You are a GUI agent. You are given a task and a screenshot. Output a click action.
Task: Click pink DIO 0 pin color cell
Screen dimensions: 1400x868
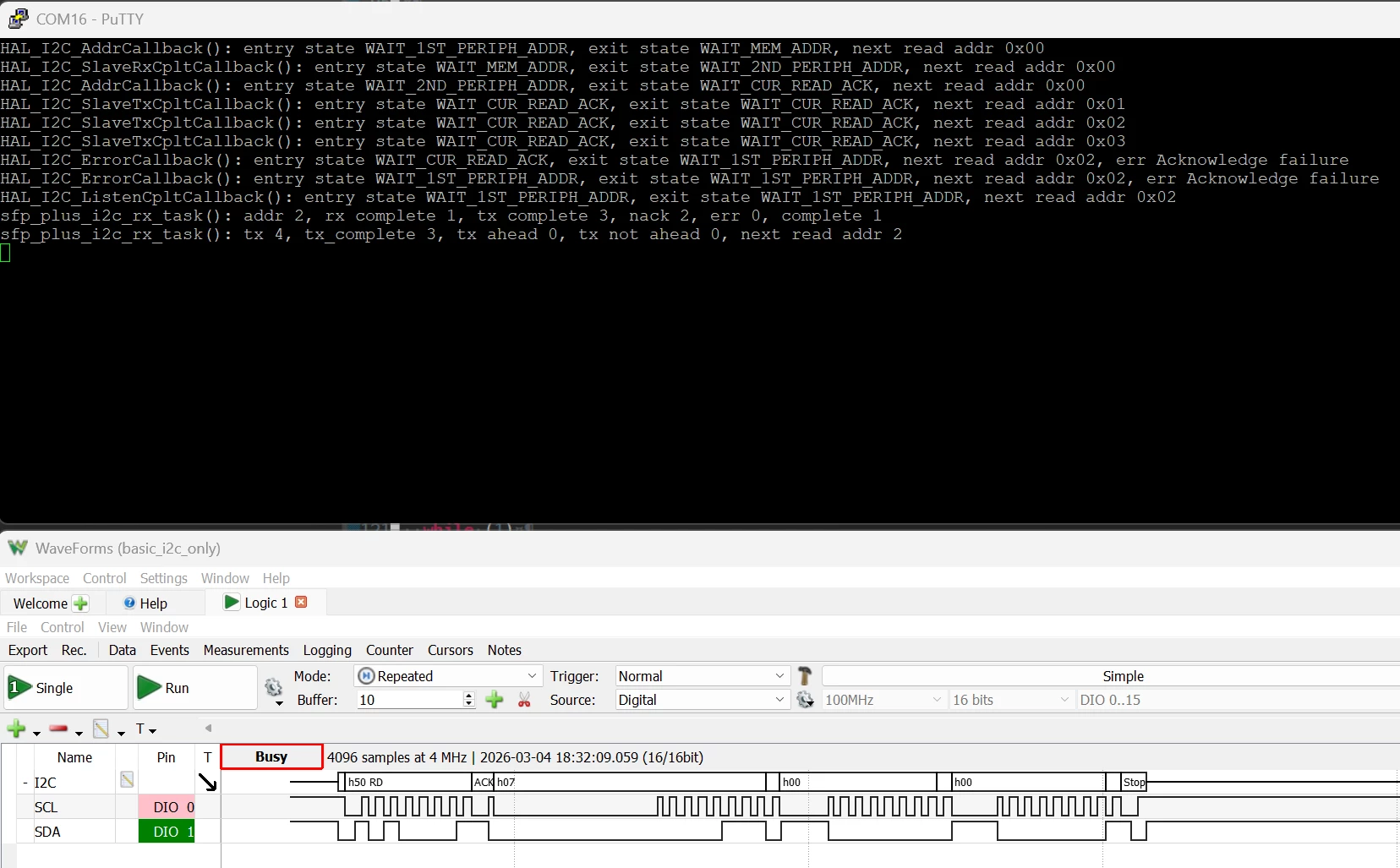pos(167,807)
